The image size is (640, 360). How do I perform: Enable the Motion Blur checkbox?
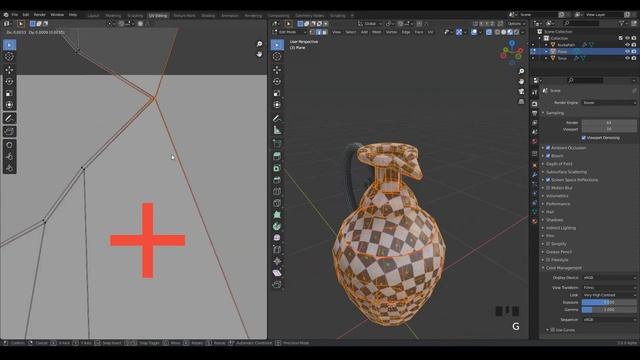click(548, 188)
